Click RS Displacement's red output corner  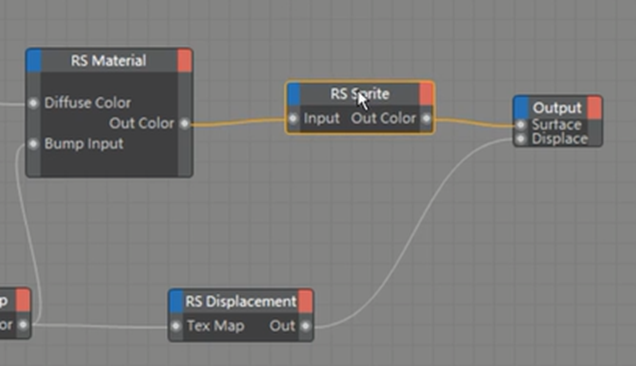305,301
